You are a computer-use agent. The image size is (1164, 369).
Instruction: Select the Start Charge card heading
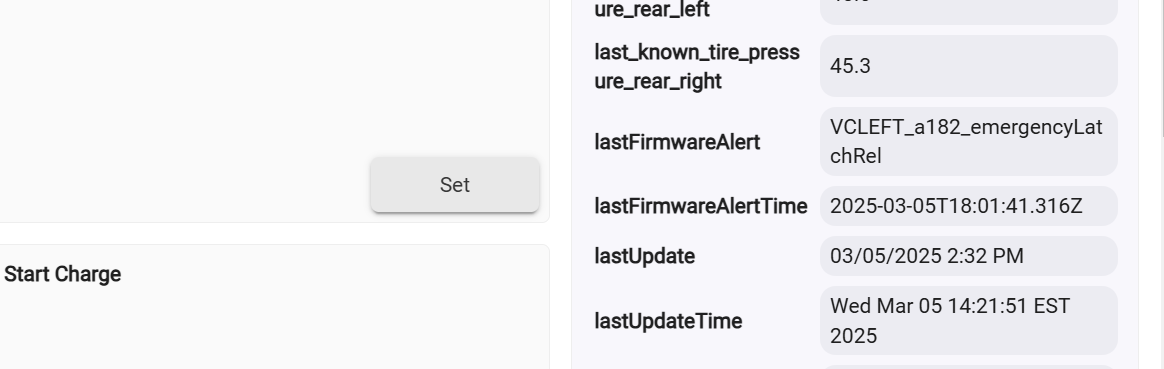(62, 274)
